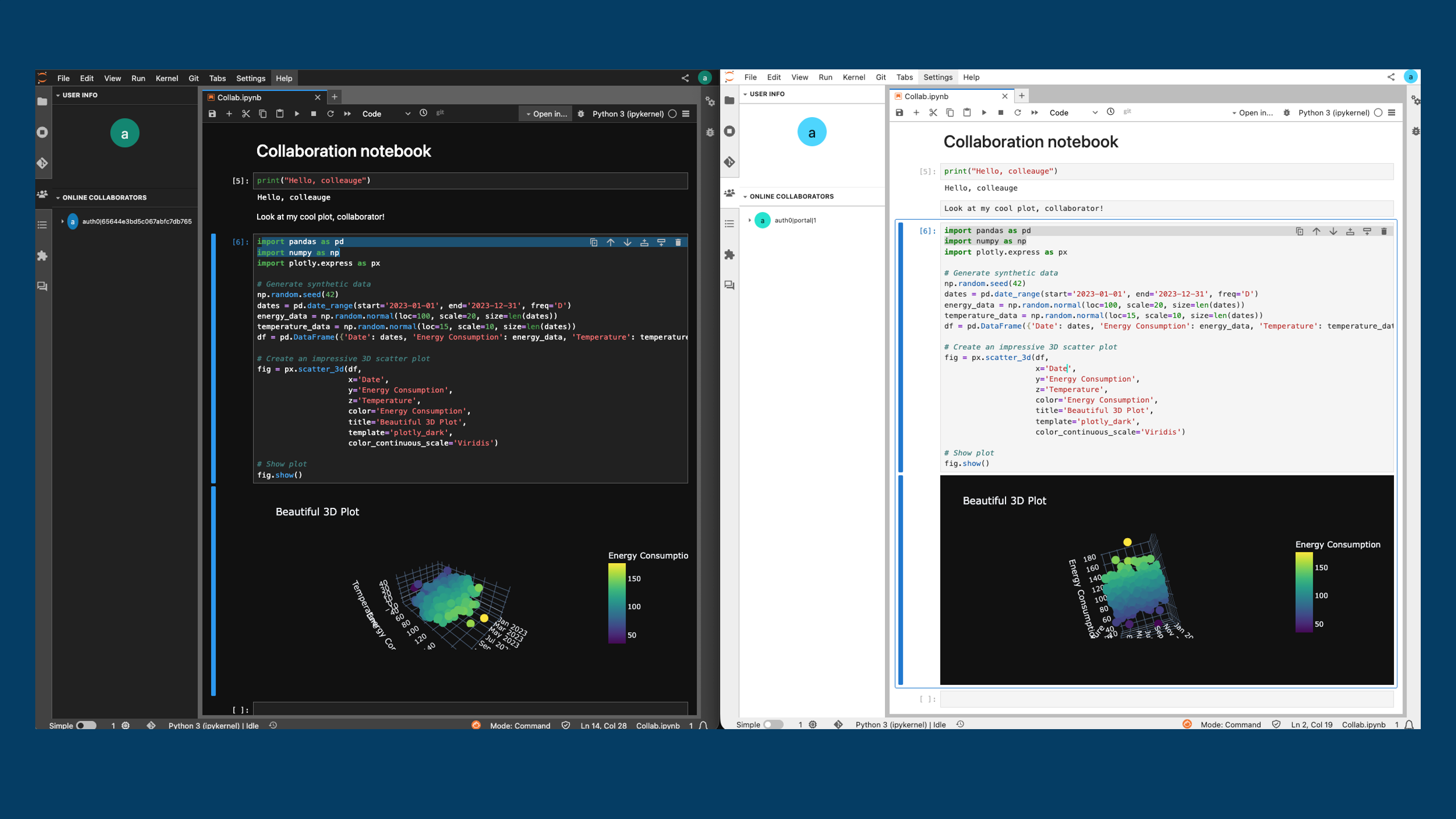This screenshot has height=819, width=1456.
Task: Delete the cell with the trash icon
Action: 677,242
